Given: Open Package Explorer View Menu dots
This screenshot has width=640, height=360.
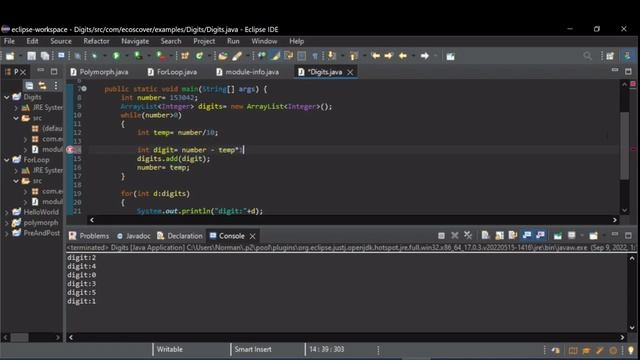Looking at the screenshot, I should click(56, 85).
